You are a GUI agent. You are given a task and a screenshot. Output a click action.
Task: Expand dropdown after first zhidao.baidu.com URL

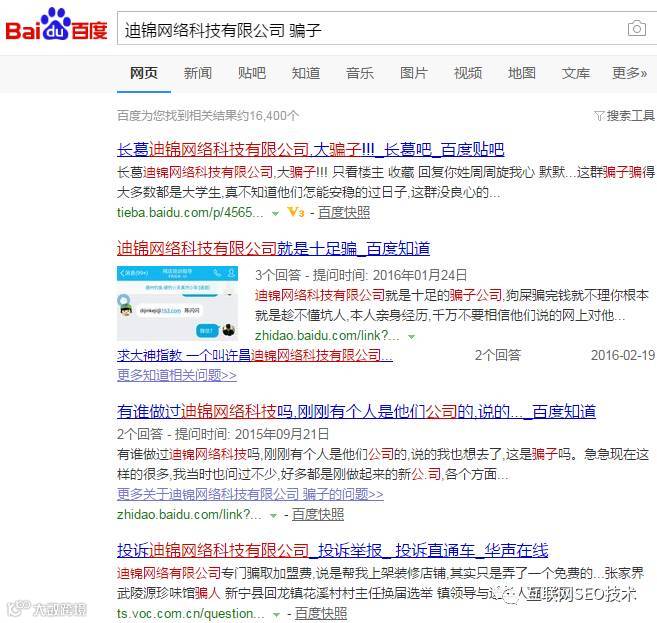pos(412,336)
